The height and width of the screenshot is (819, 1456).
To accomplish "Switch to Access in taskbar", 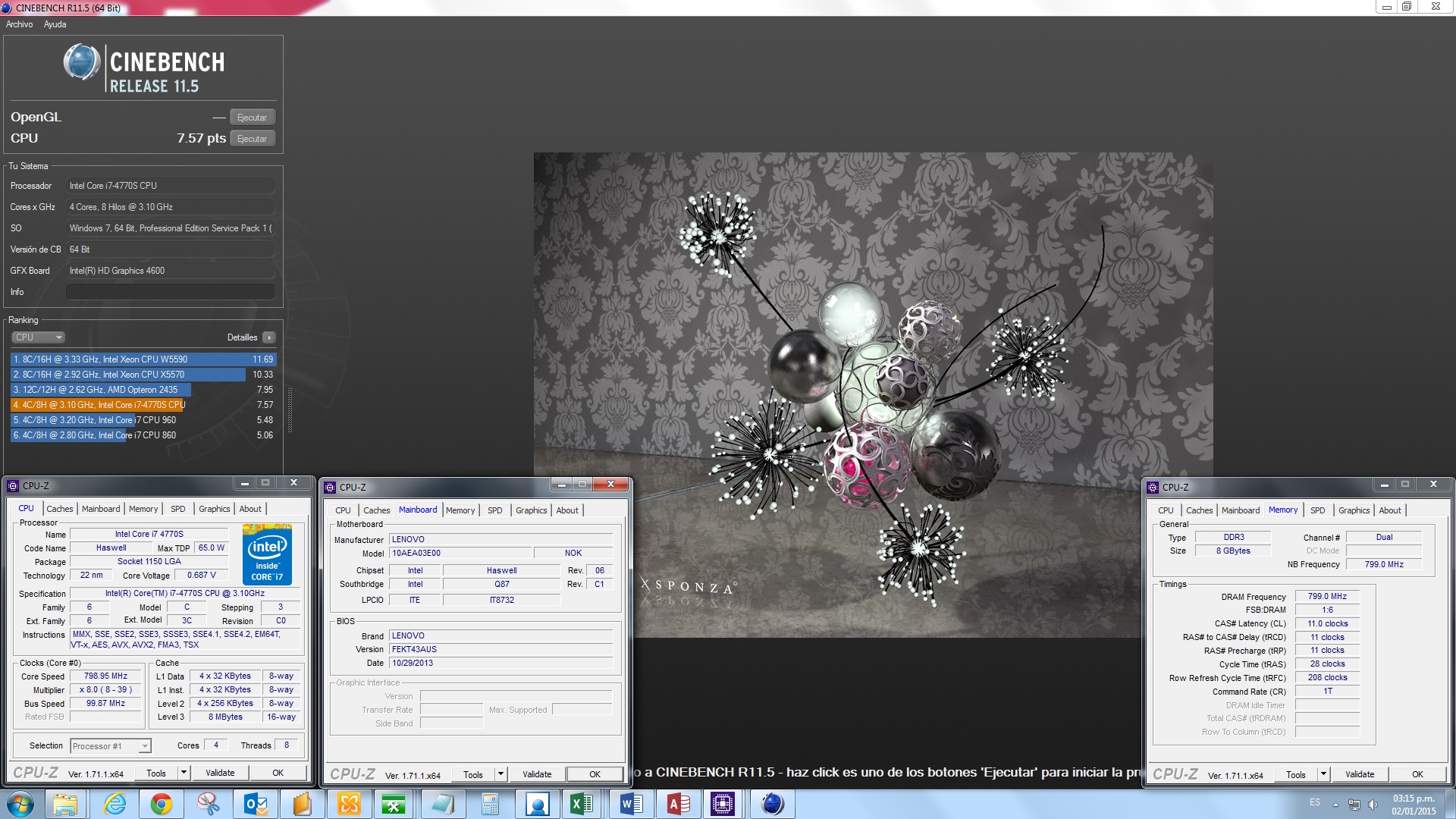I will 678,804.
